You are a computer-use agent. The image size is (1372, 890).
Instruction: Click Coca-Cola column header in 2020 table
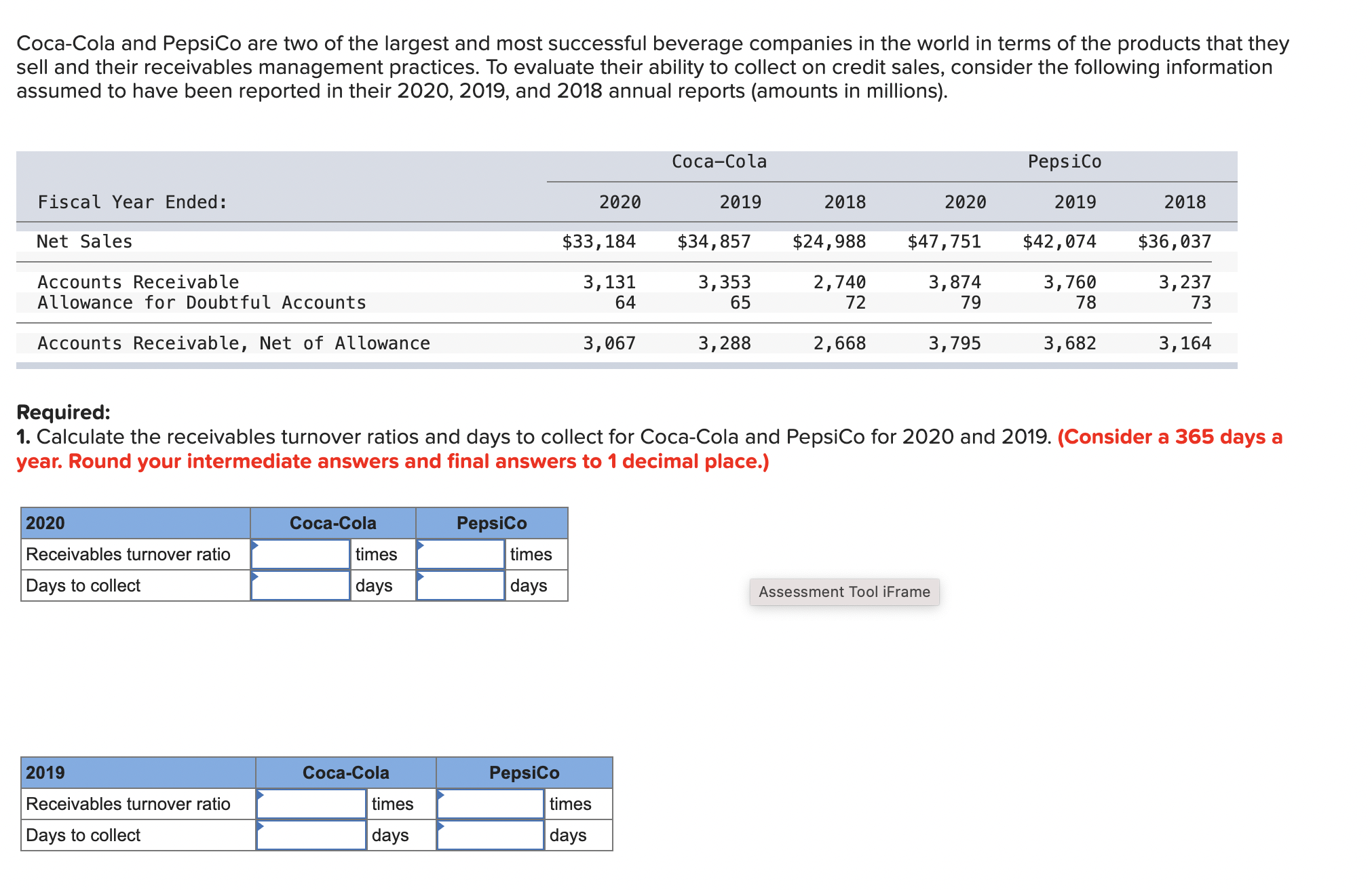[x=332, y=523]
